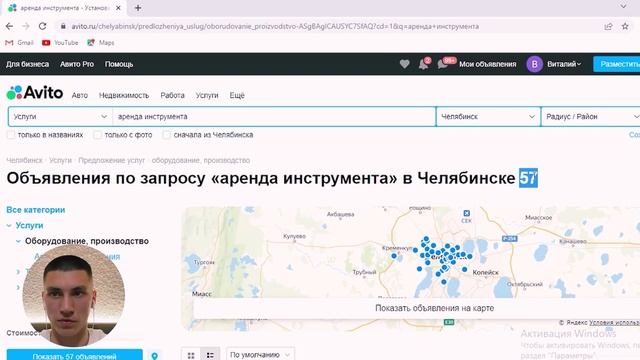The width and height of the screenshot is (640, 360).
Task: Click 'оборудование, производство' breadcrumb
Action: [x=201, y=160]
